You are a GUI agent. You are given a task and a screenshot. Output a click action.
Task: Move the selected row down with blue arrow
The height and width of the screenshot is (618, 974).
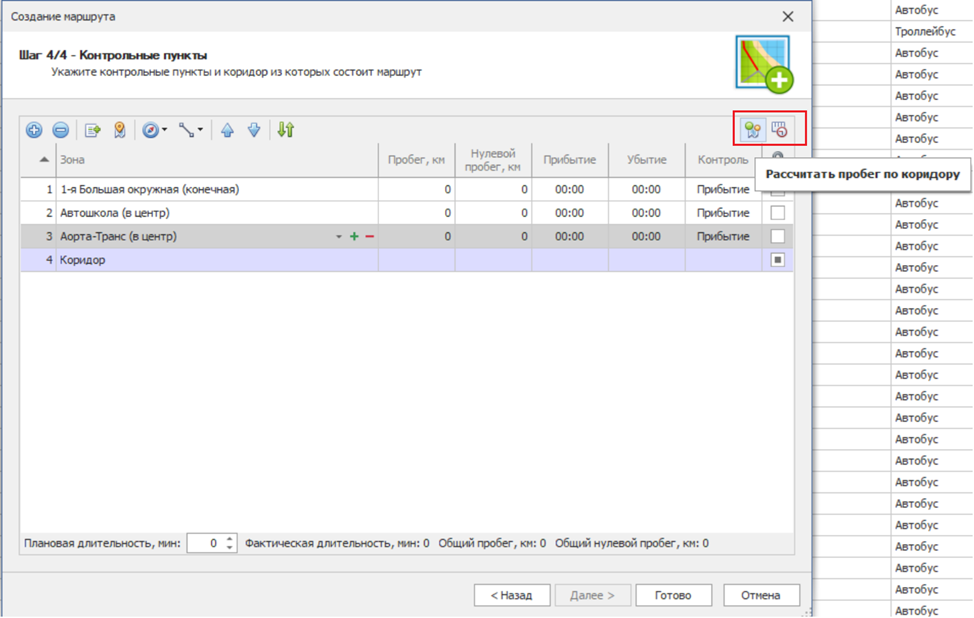click(254, 130)
